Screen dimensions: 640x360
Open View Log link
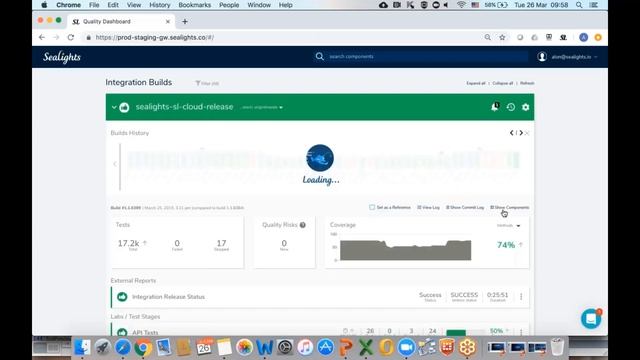[x=428, y=207]
